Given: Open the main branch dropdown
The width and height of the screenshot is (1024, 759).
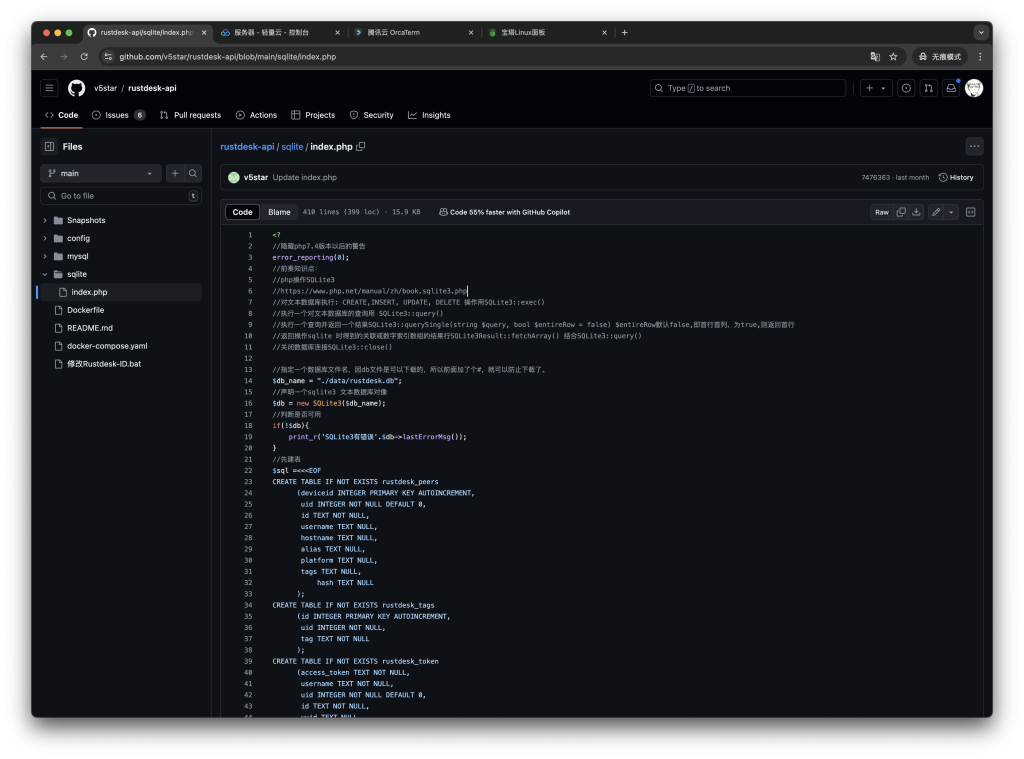Looking at the screenshot, I should pos(100,173).
